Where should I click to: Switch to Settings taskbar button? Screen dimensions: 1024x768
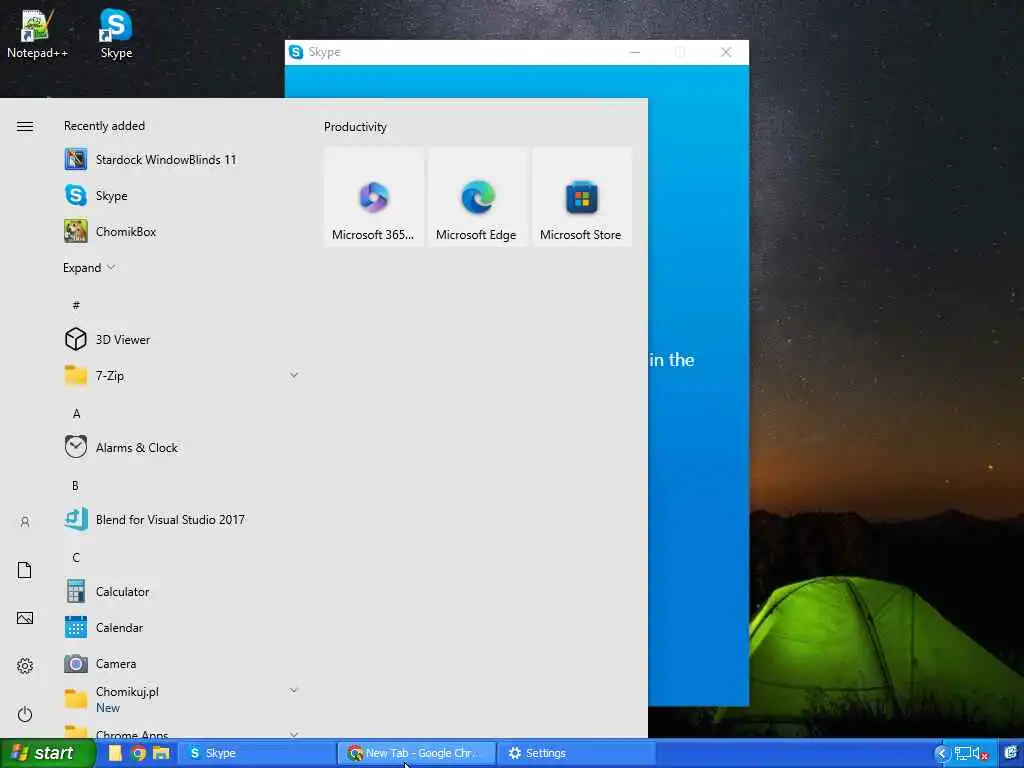(x=576, y=753)
